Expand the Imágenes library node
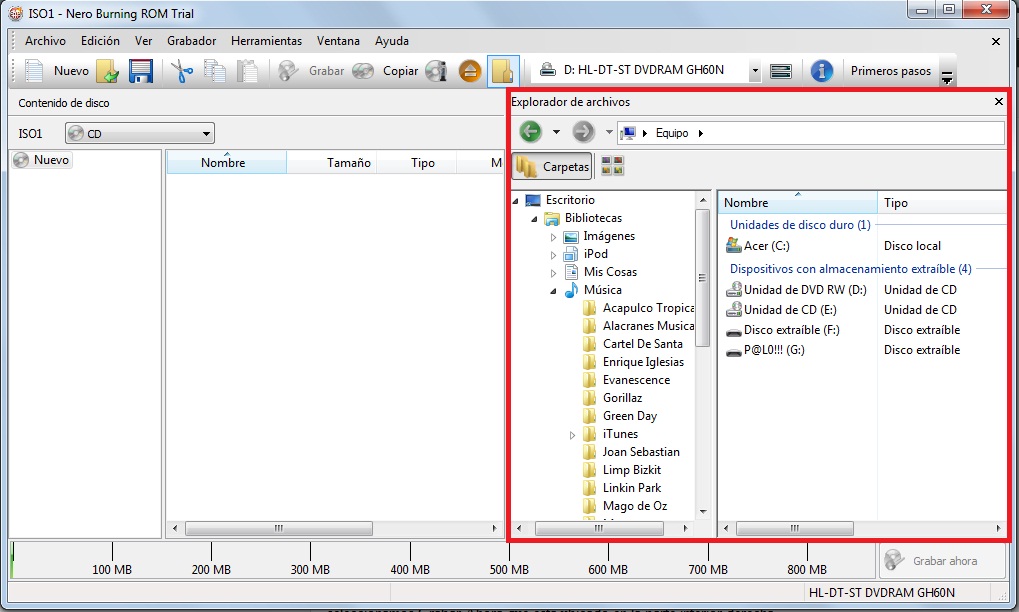Screen dimensions: 1019x612 [x=554, y=237]
